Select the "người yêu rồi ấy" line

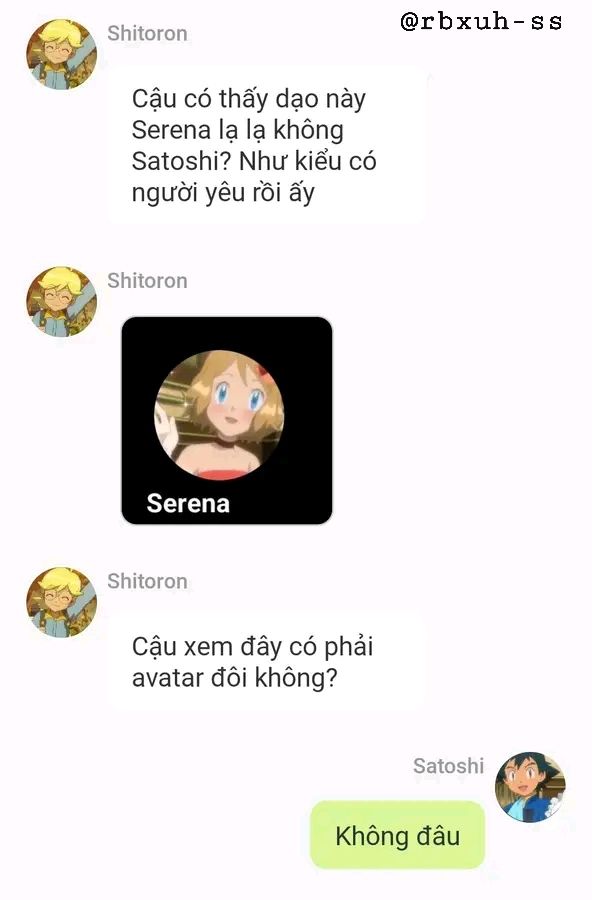[223, 193]
